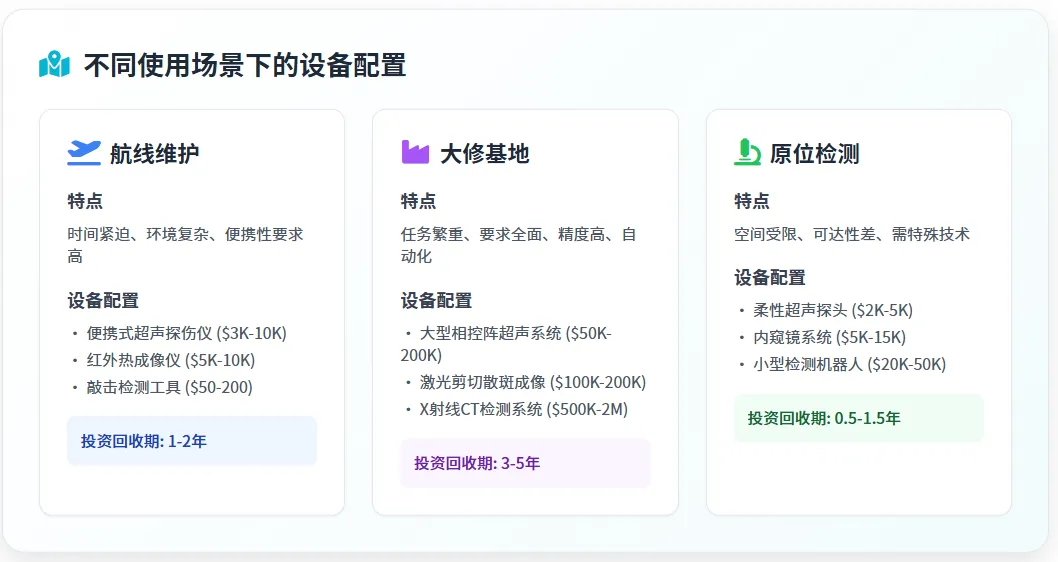Click the green microscope icon for 原位检测
The image size is (1058, 562).
tap(747, 153)
